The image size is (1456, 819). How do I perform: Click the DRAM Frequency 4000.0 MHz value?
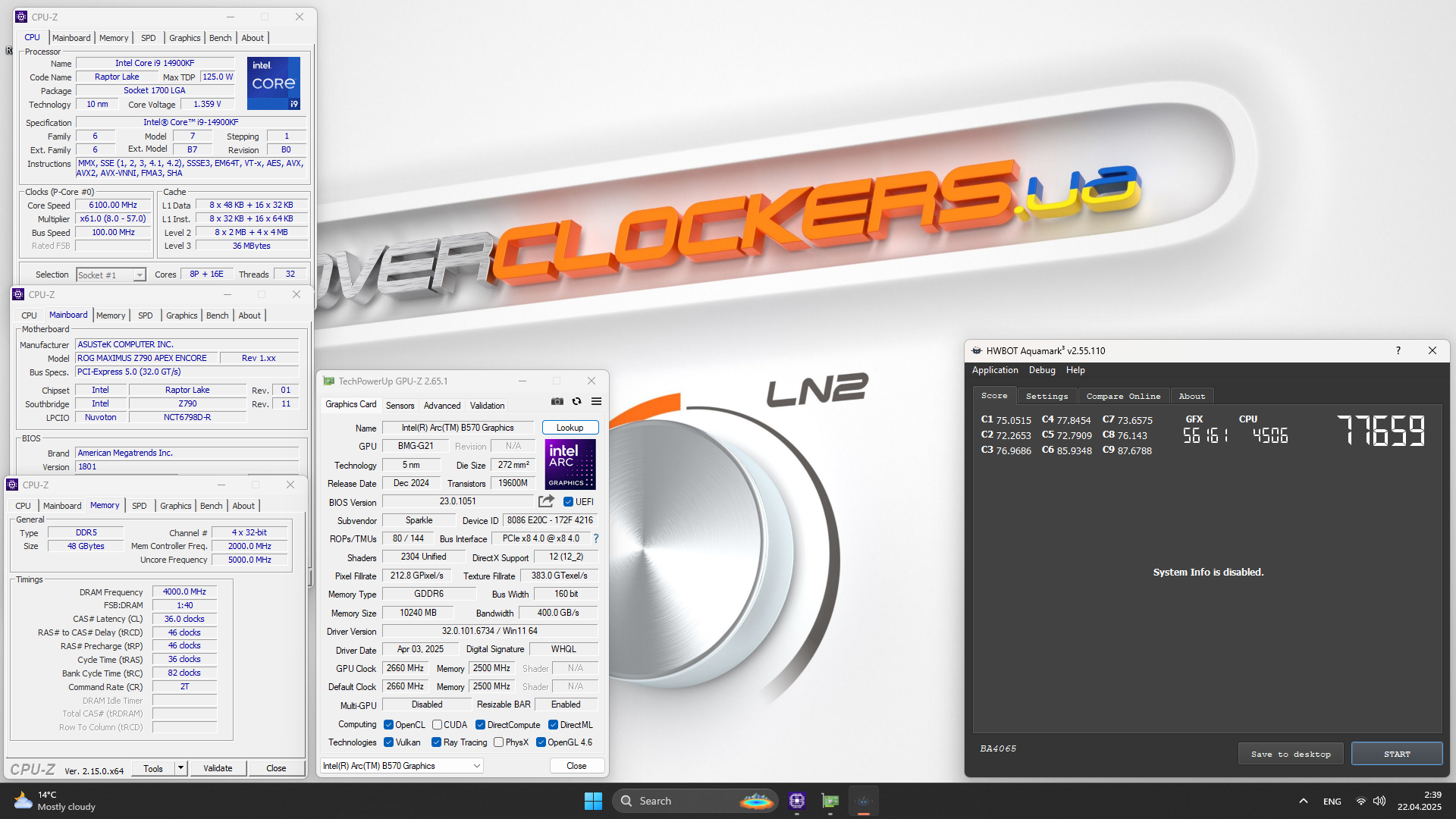[184, 591]
